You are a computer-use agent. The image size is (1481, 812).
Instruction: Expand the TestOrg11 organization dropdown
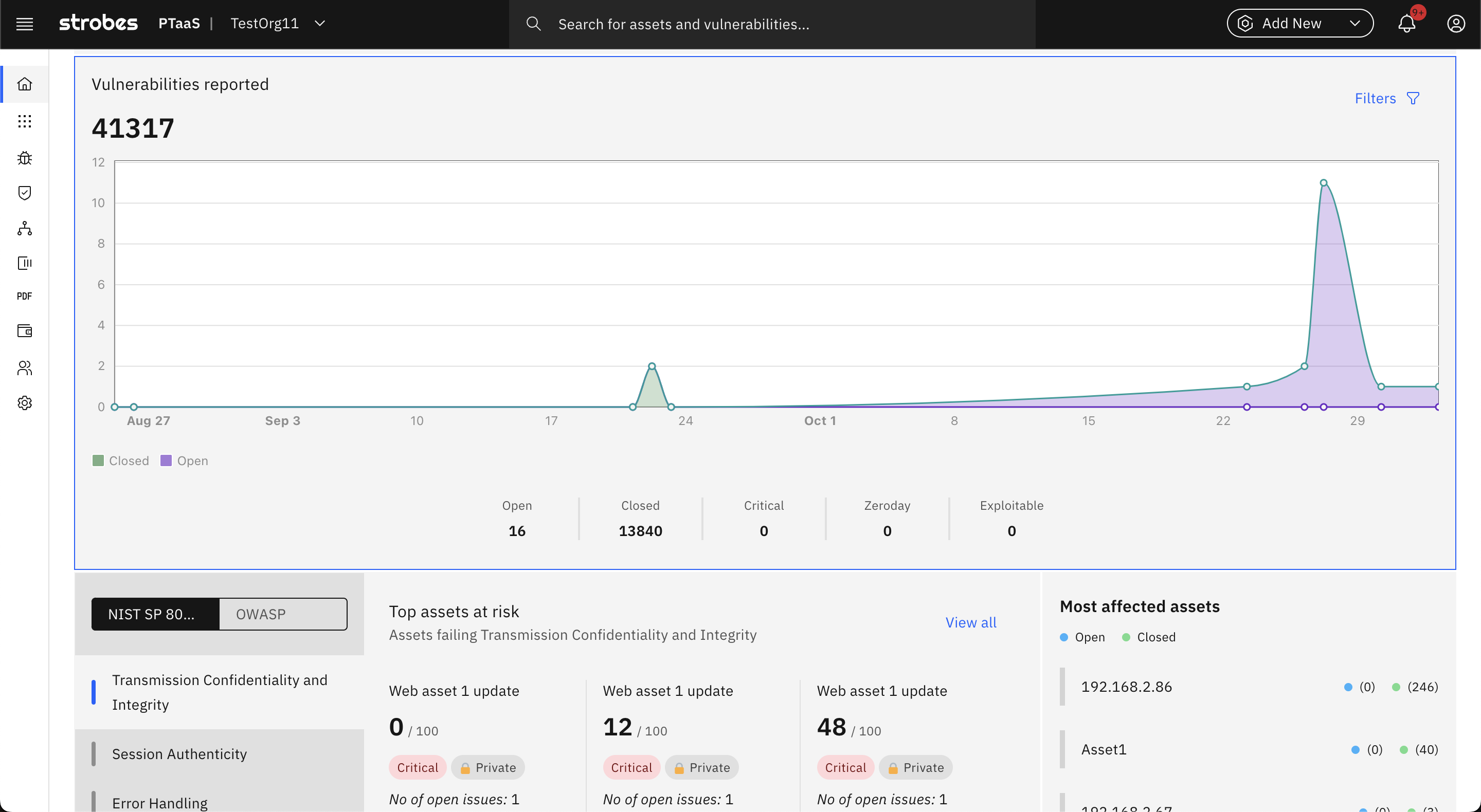point(278,24)
